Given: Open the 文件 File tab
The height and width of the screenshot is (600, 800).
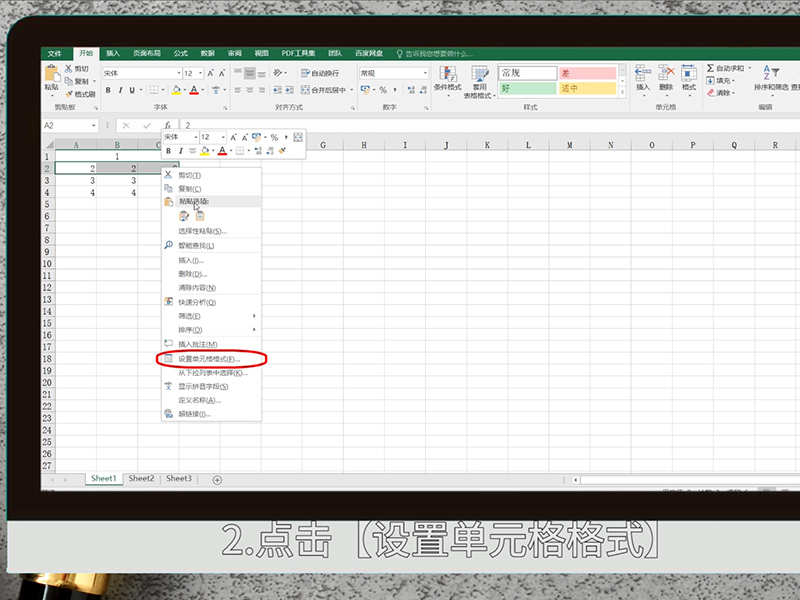Looking at the screenshot, I should click(x=55, y=54).
